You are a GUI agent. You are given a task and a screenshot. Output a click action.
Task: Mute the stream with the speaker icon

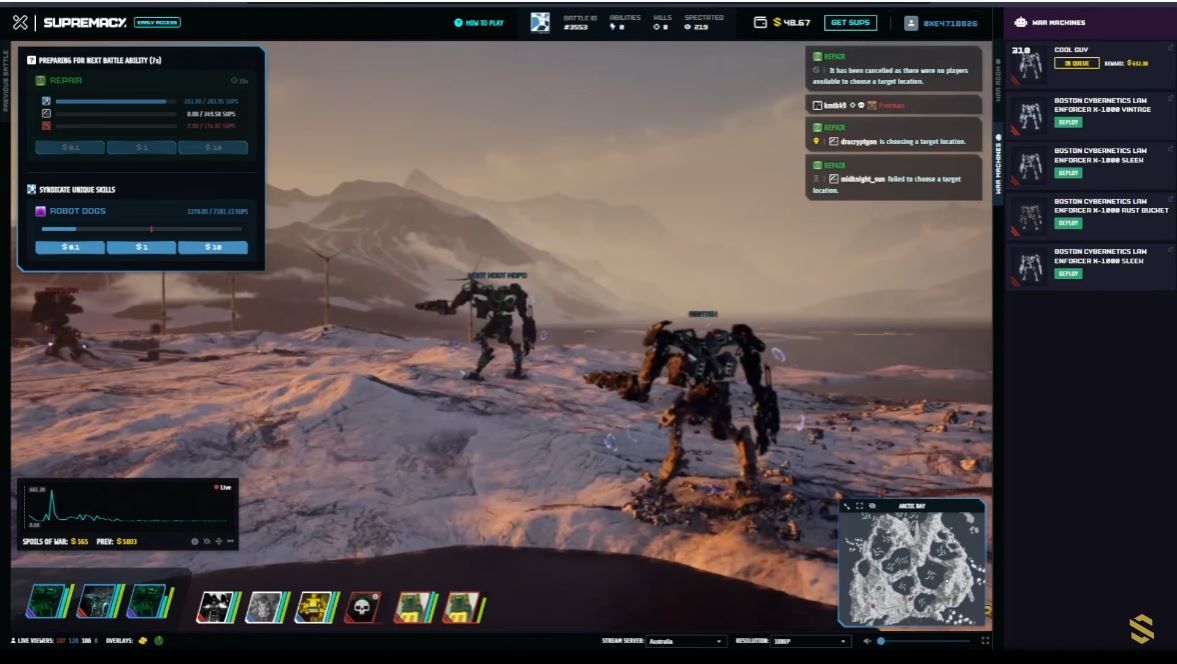pyautogui.click(x=867, y=641)
